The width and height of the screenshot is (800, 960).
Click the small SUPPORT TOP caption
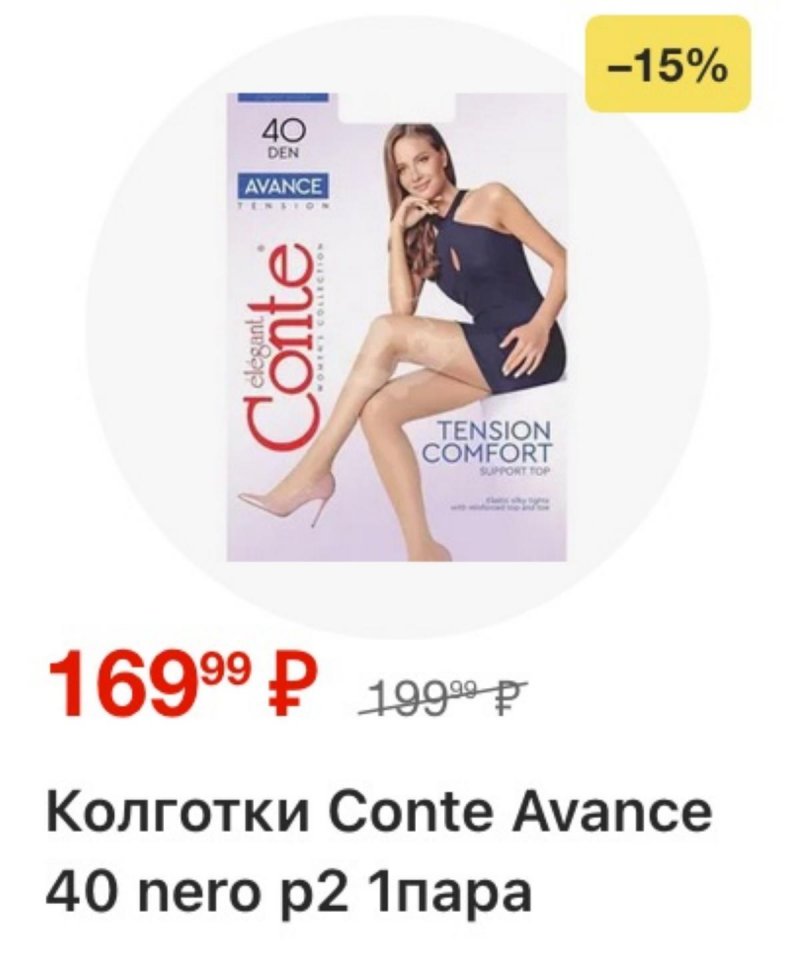515,473
